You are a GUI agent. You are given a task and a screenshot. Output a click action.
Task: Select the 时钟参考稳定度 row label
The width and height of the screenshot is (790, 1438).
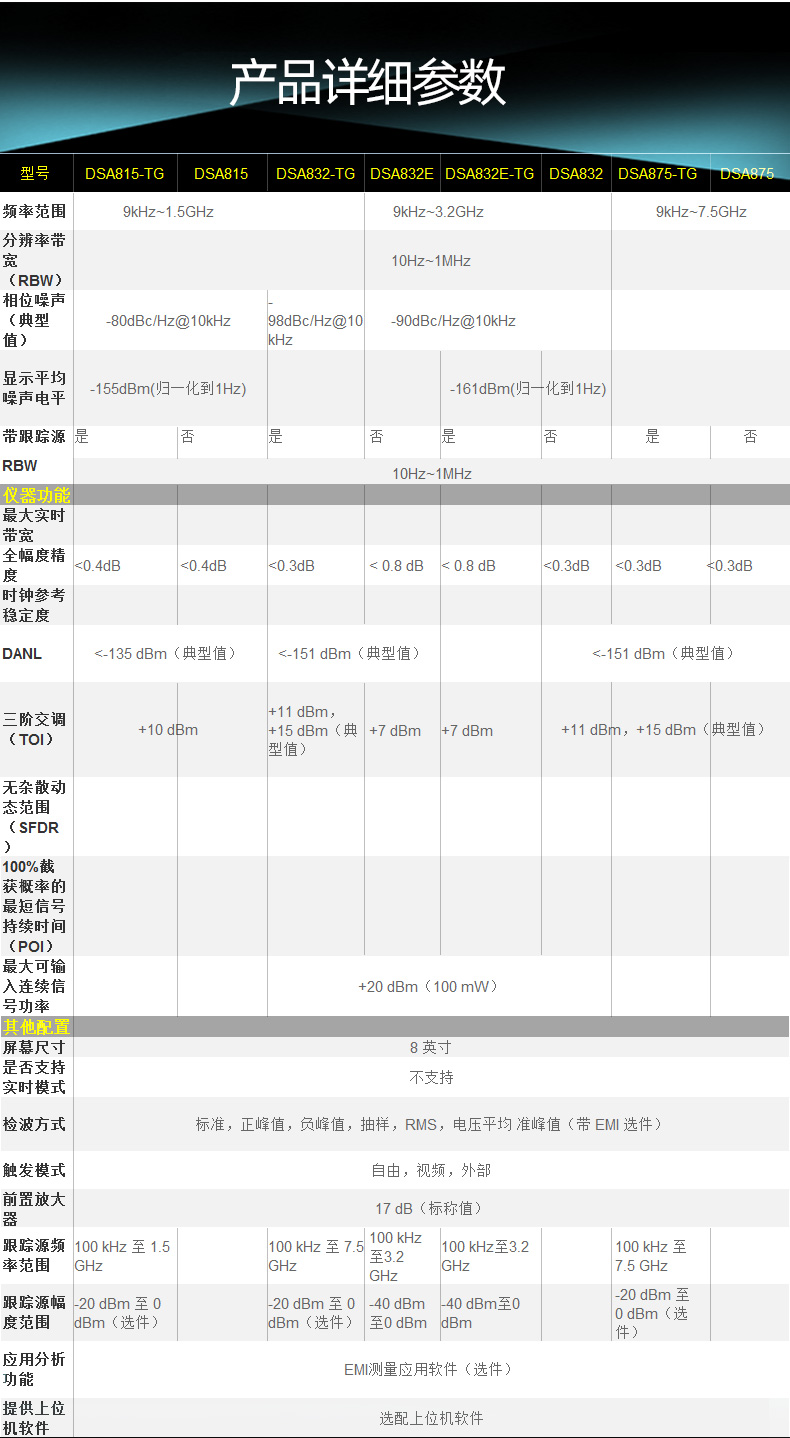[x=34, y=605]
